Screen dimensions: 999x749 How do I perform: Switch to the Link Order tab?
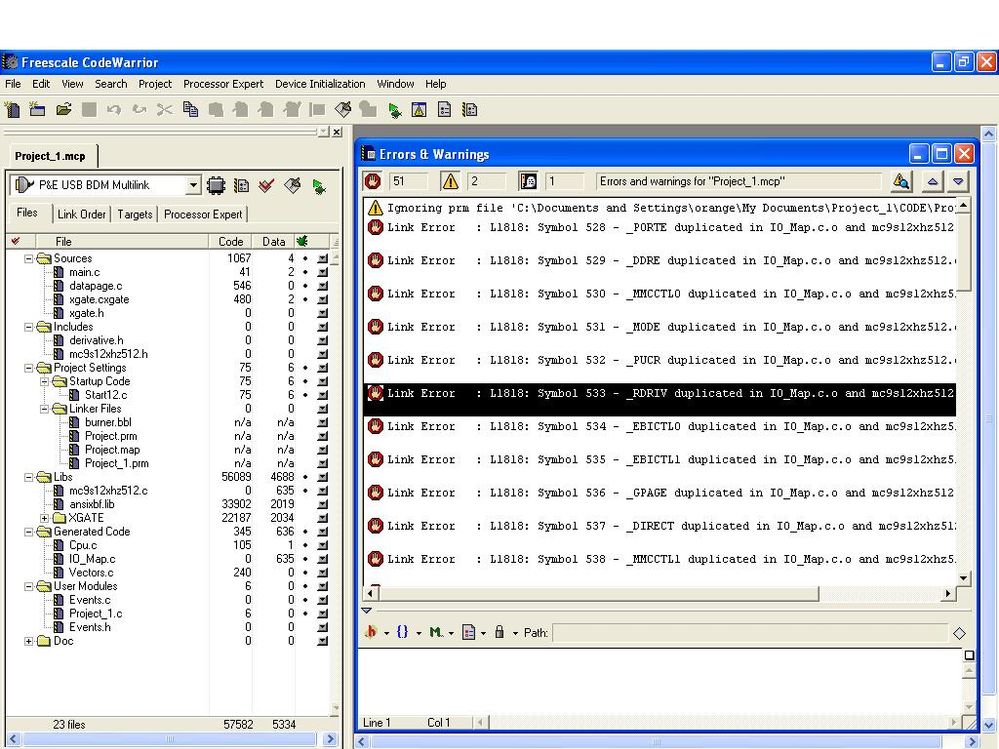coord(82,215)
